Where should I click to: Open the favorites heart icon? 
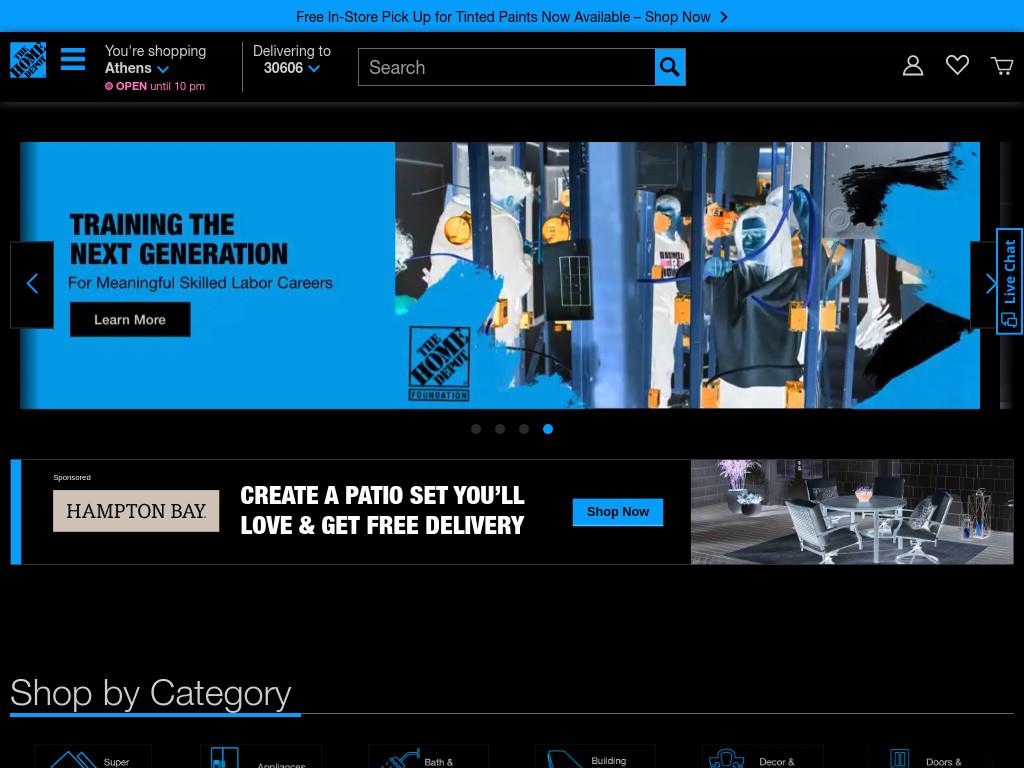pos(957,65)
